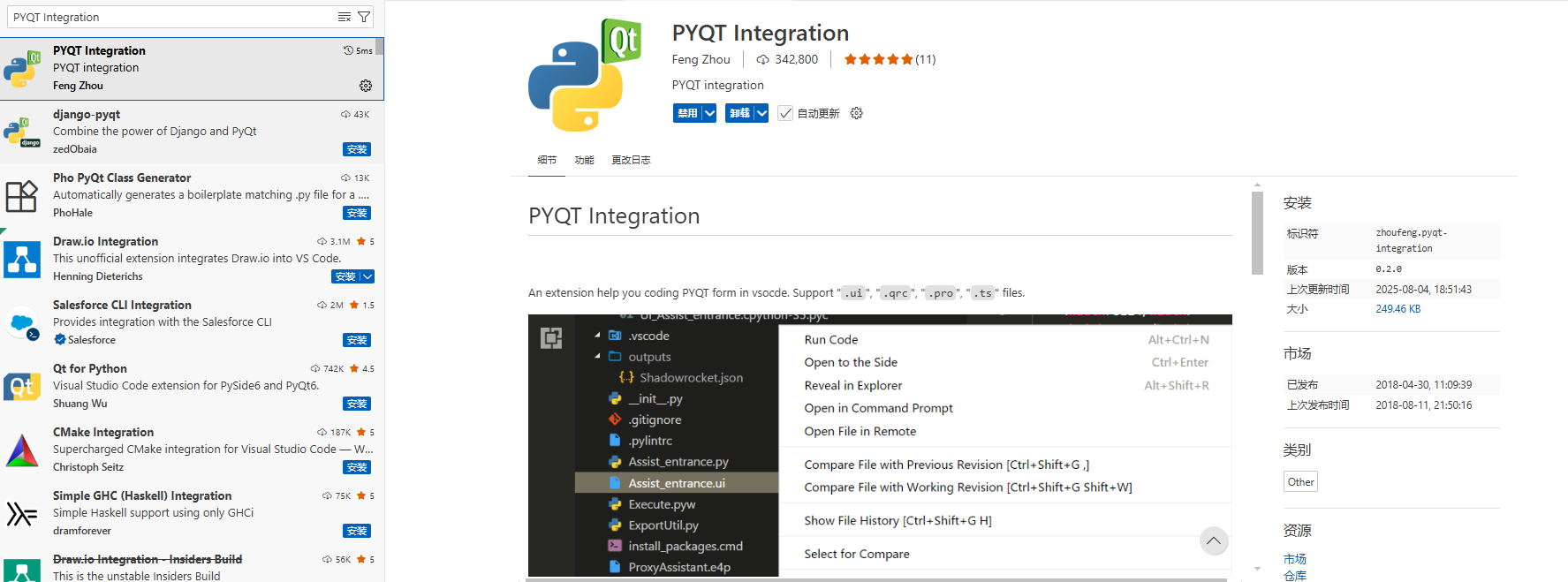Click PYQT Integration Python logo in list
This screenshot has height=582, width=1568.
[22, 69]
